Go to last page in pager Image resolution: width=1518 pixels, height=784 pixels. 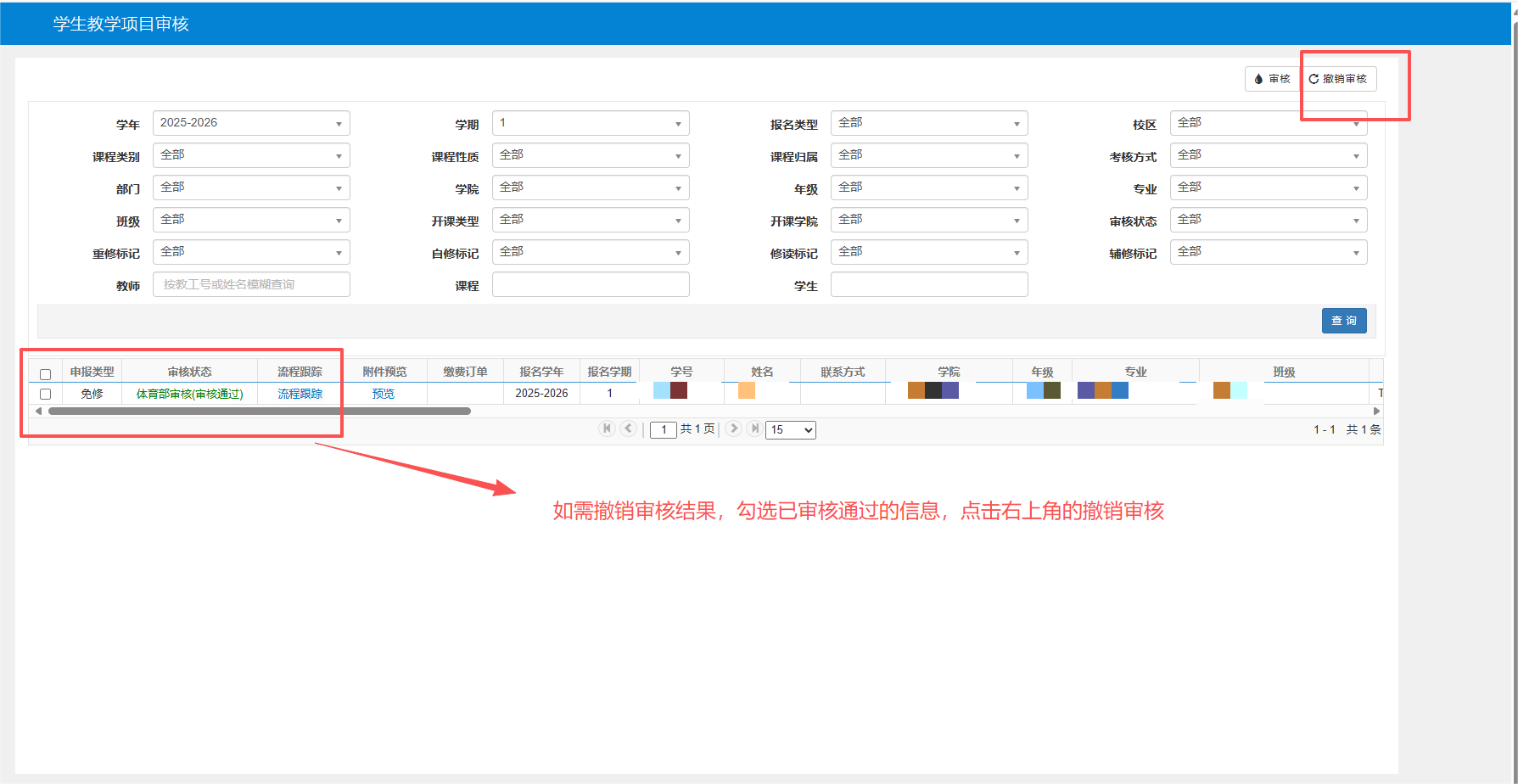point(754,428)
